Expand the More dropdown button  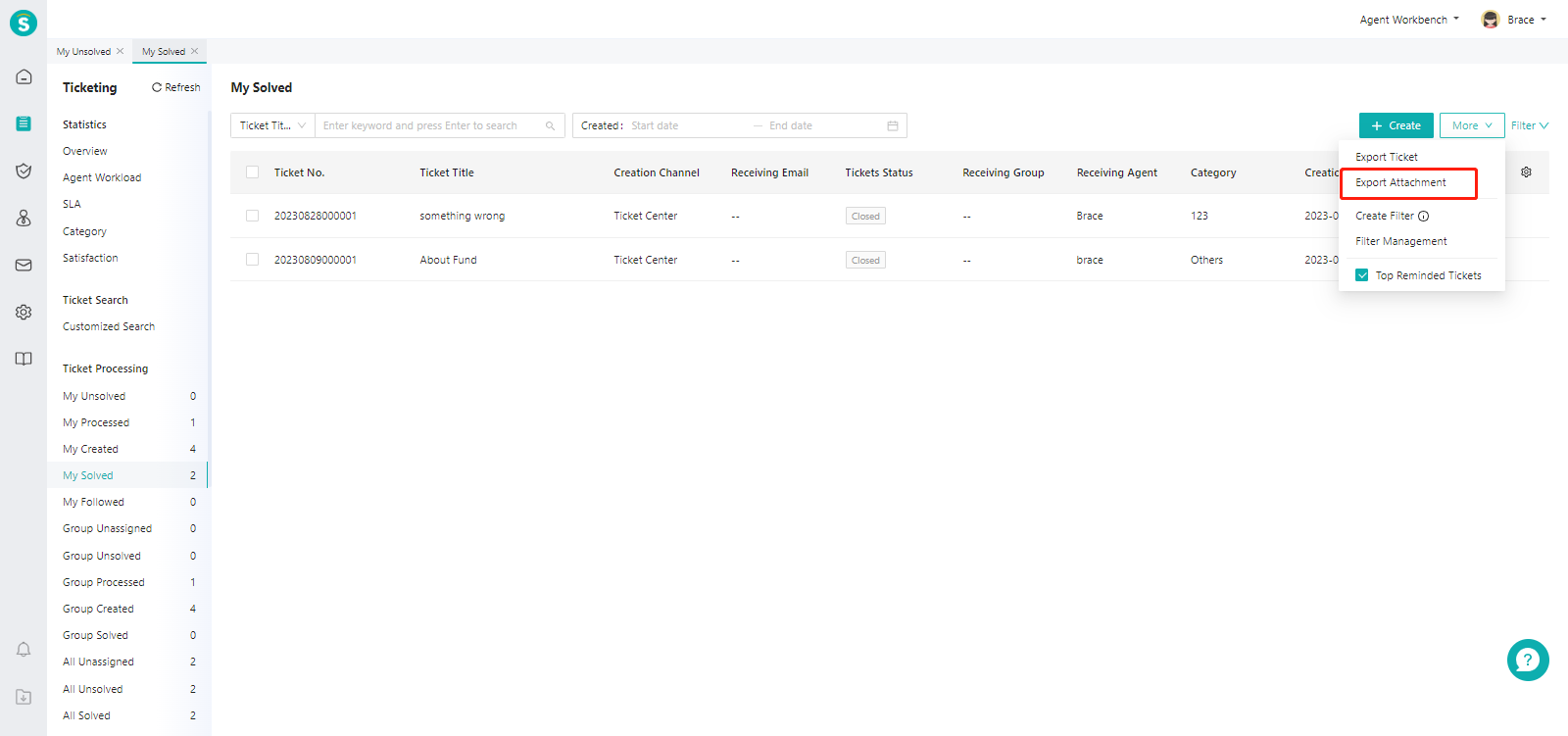(1472, 125)
